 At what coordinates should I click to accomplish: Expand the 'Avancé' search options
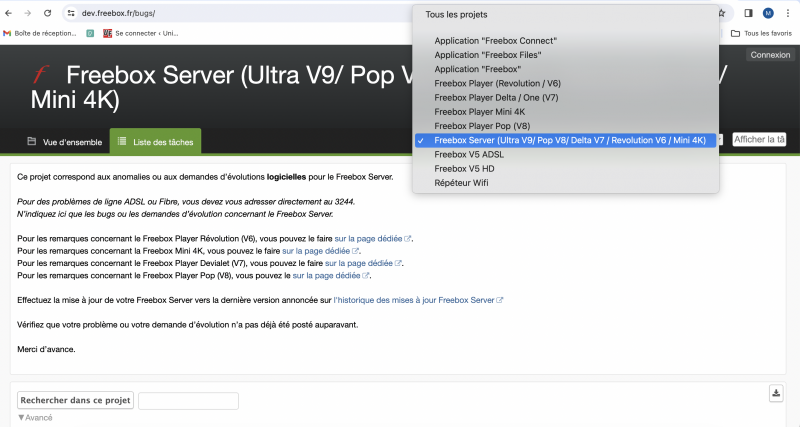[x=35, y=417]
